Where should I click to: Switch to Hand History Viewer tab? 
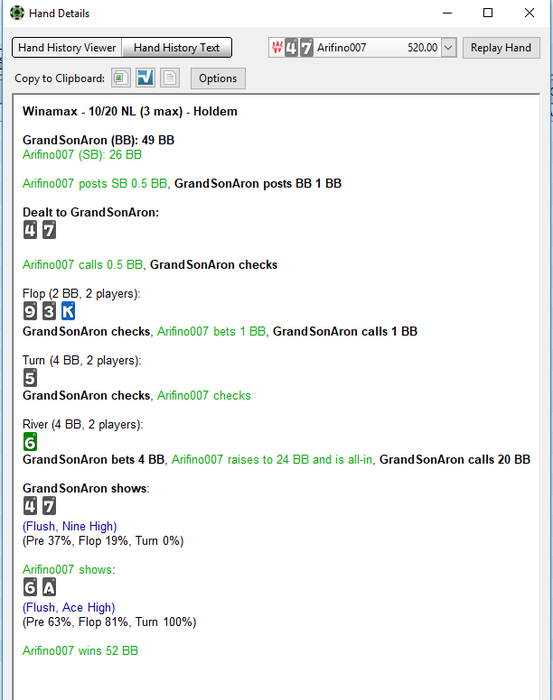click(x=67, y=48)
